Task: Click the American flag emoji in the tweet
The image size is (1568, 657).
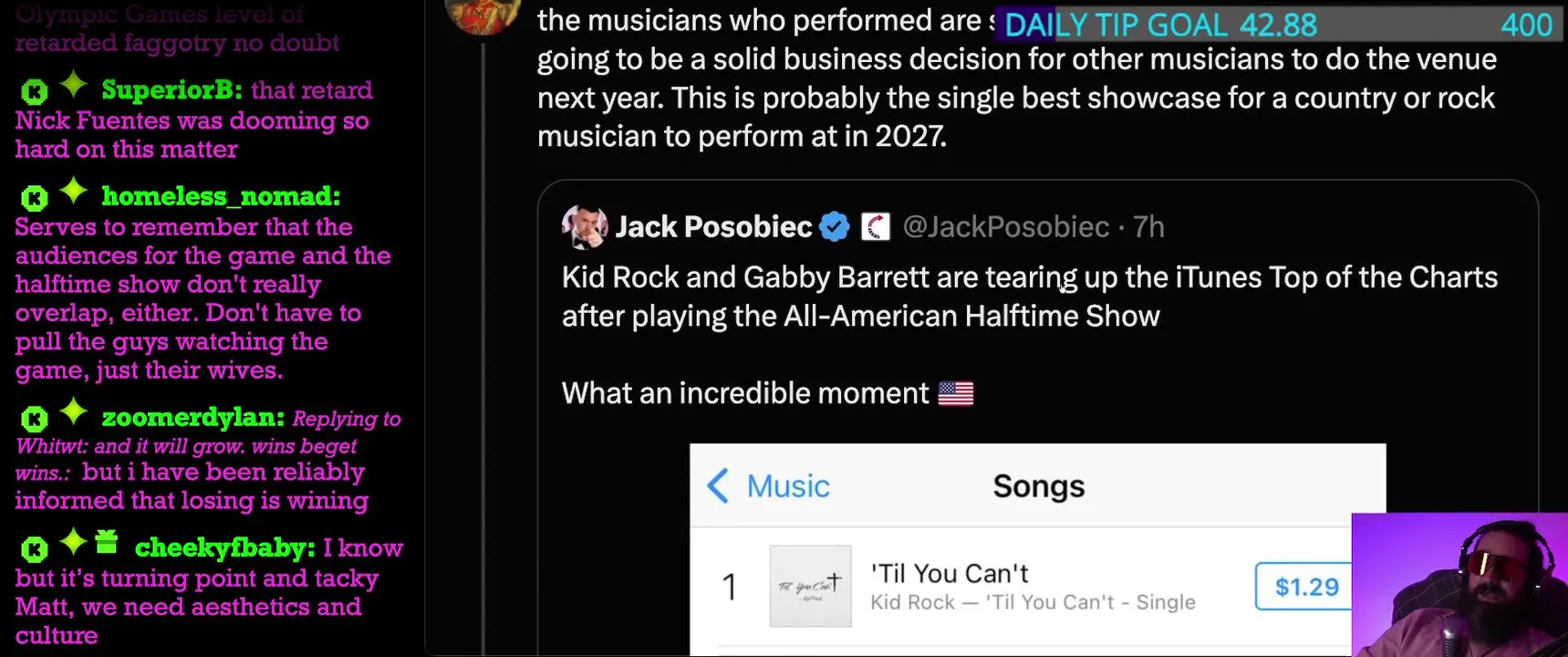Action: point(955,393)
